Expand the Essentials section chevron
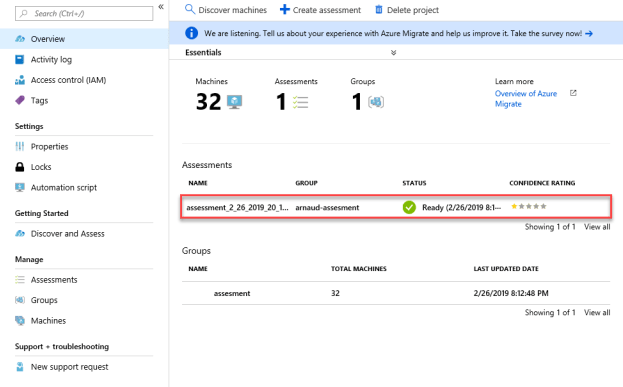The height and width of the screenshot is (387, 623). [x=393, y=52]
